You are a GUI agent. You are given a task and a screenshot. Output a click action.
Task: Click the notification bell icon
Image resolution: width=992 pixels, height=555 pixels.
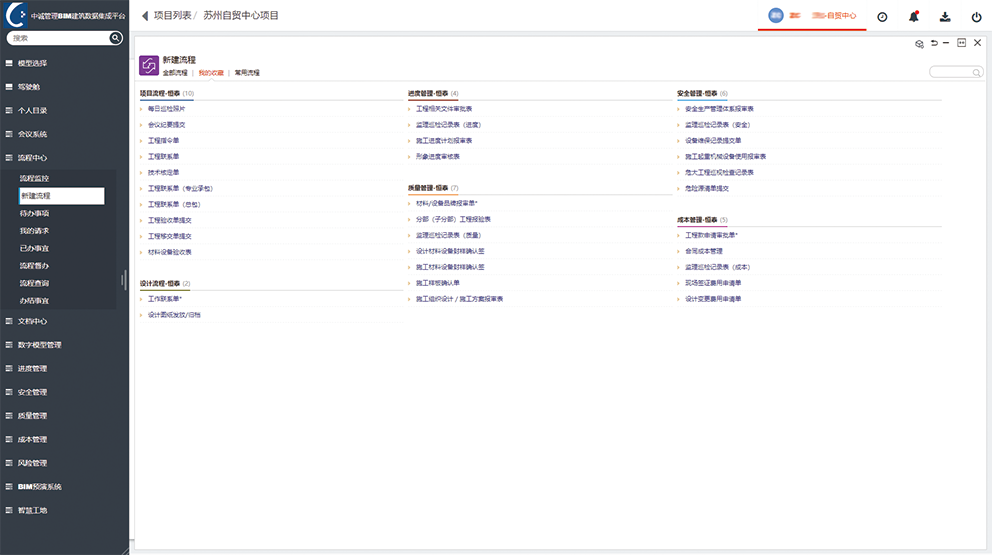coord(914,16)
